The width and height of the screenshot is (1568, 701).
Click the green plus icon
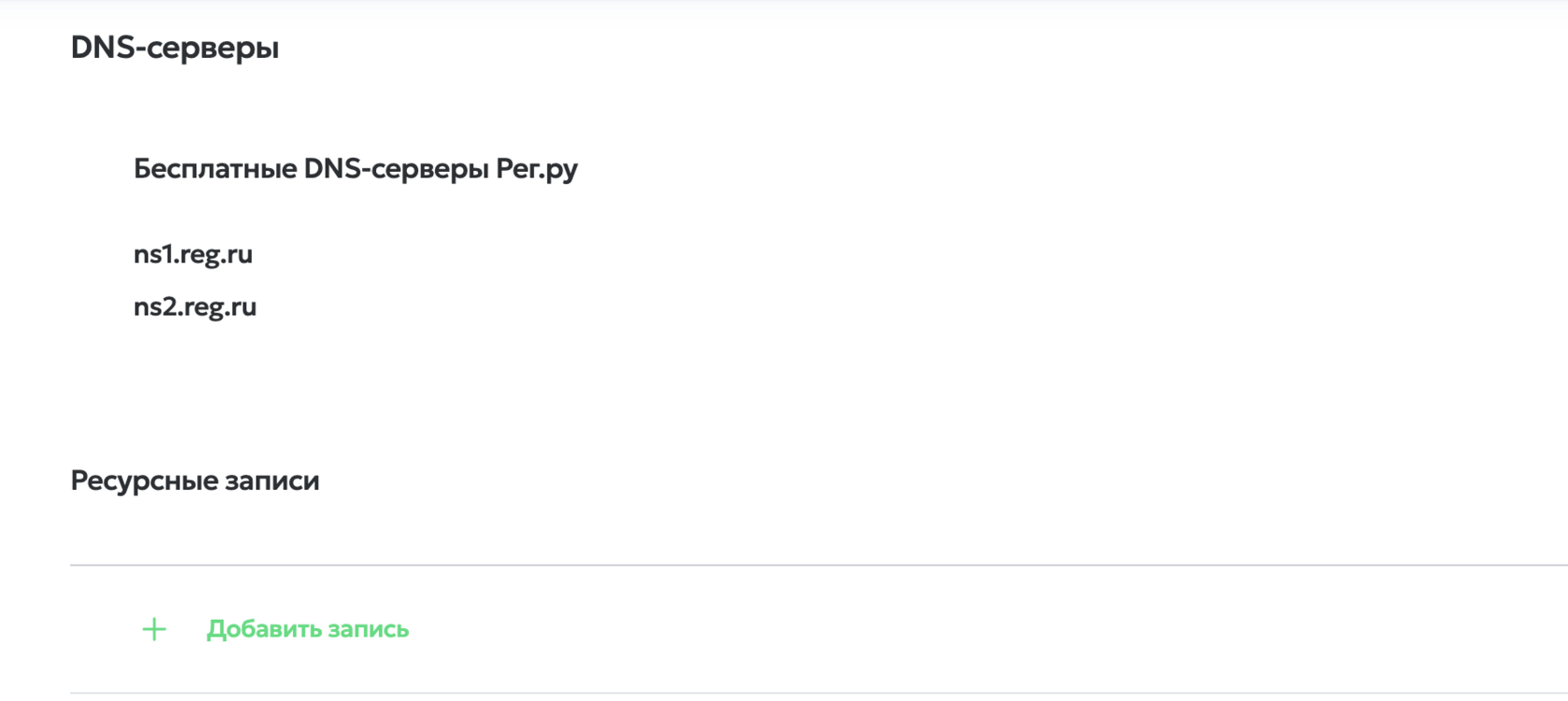154,629
